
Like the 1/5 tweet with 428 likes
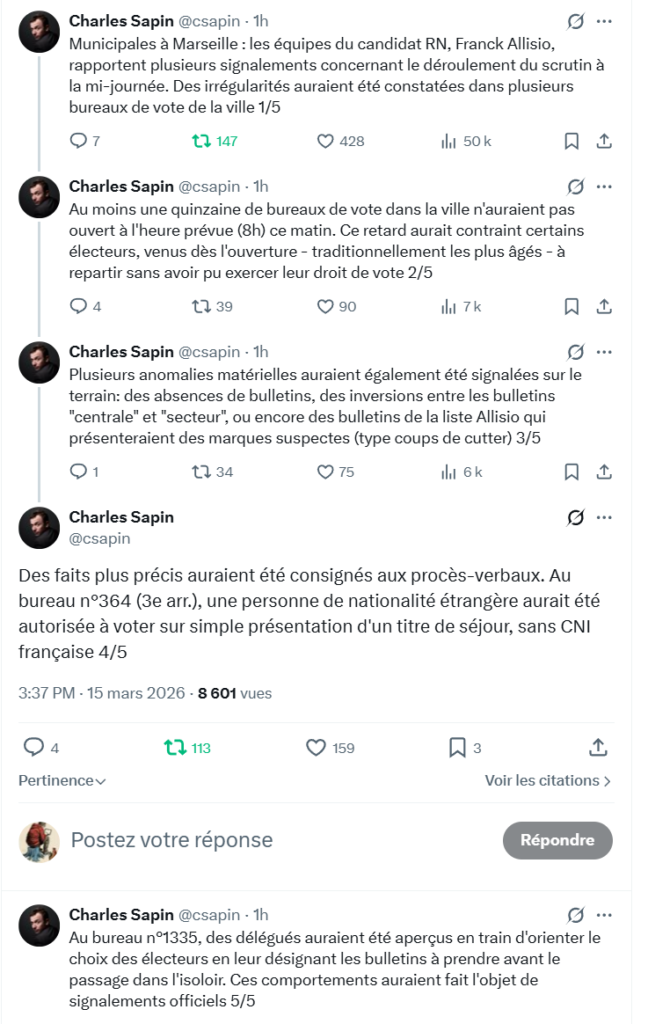pyautogui.click(x=325, y=141)
